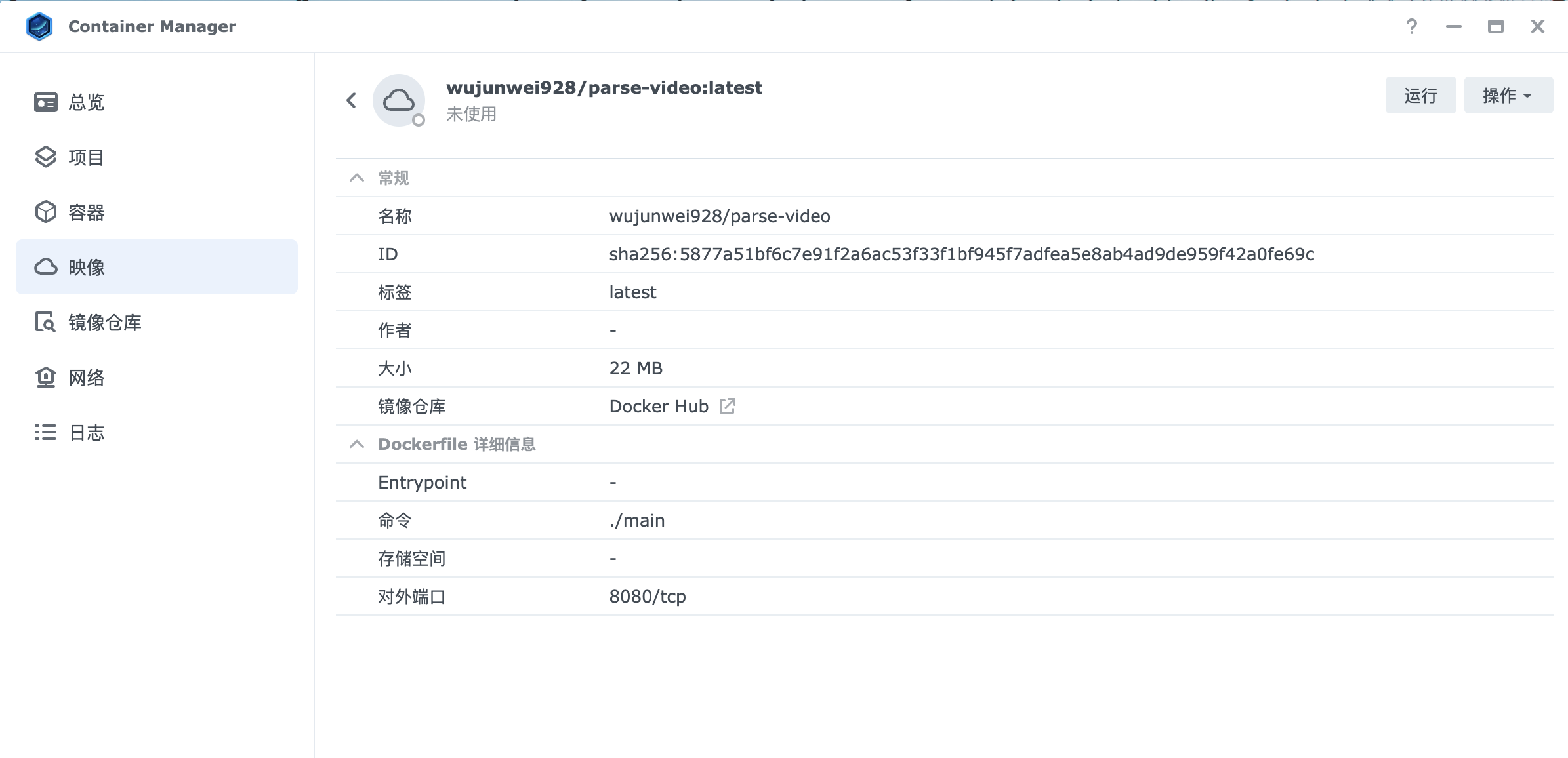This screenshot has height=758, width=1568.
Task: Collapse the 常规 general section
Action: tap(357, 178)
